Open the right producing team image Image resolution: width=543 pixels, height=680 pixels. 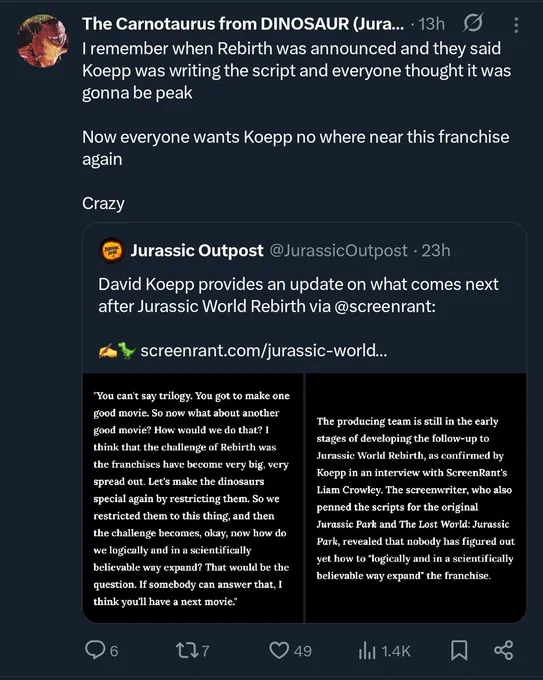(x=416, y=498)
